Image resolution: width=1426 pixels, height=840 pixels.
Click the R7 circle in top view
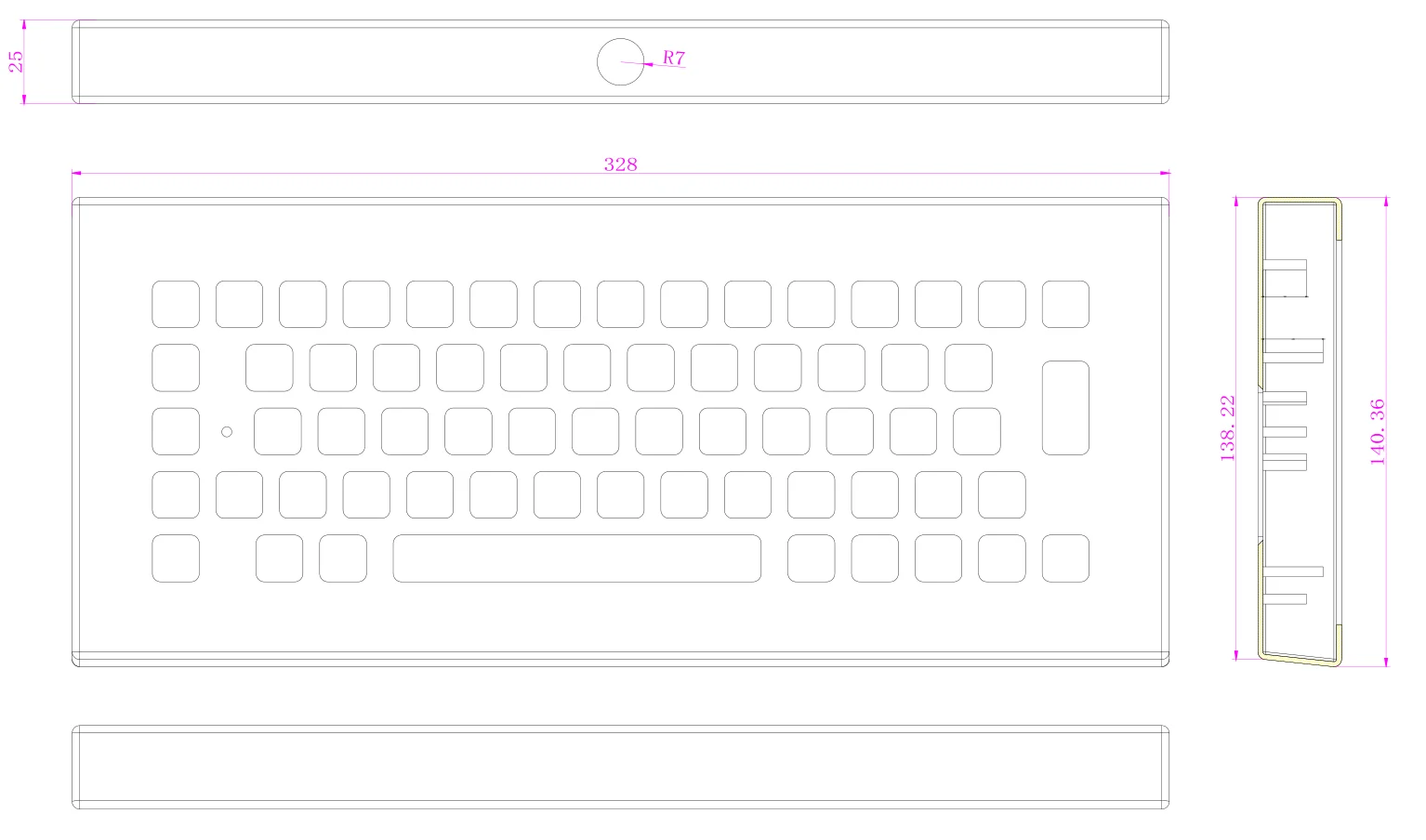coord(620,61)
